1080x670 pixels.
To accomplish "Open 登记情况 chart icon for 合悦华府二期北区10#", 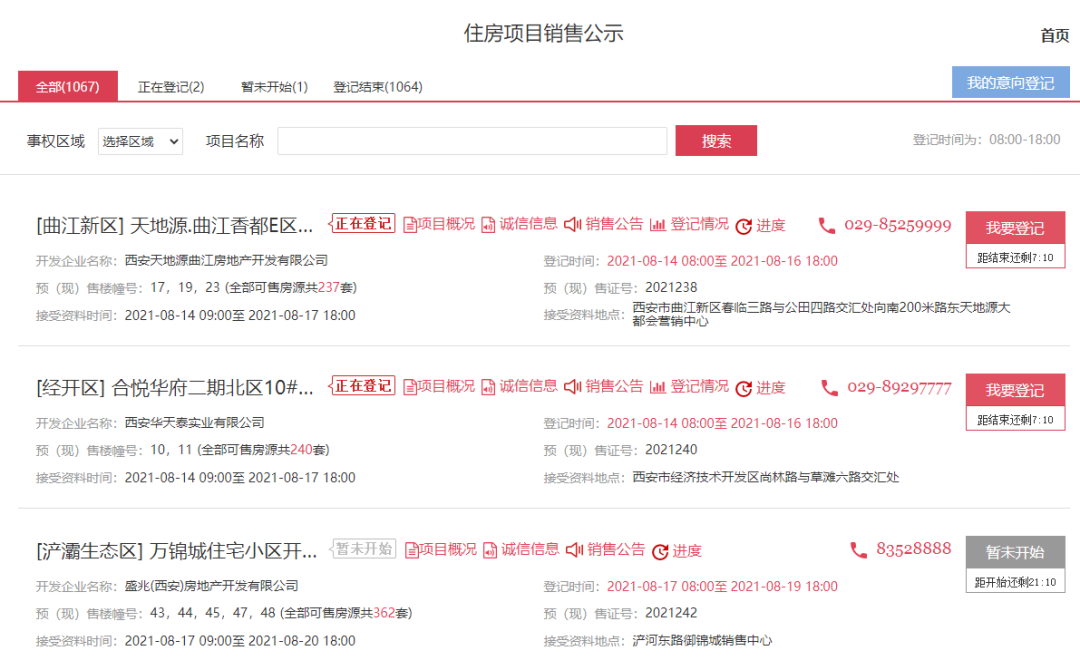I will click(658, 387).
